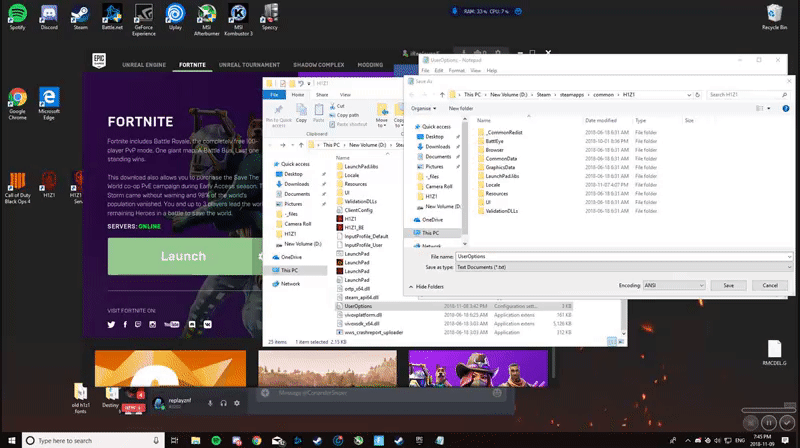This screenshot has width=800, height=448.
Task: Open Notepad File menu
Action: [x=425, y=70]
